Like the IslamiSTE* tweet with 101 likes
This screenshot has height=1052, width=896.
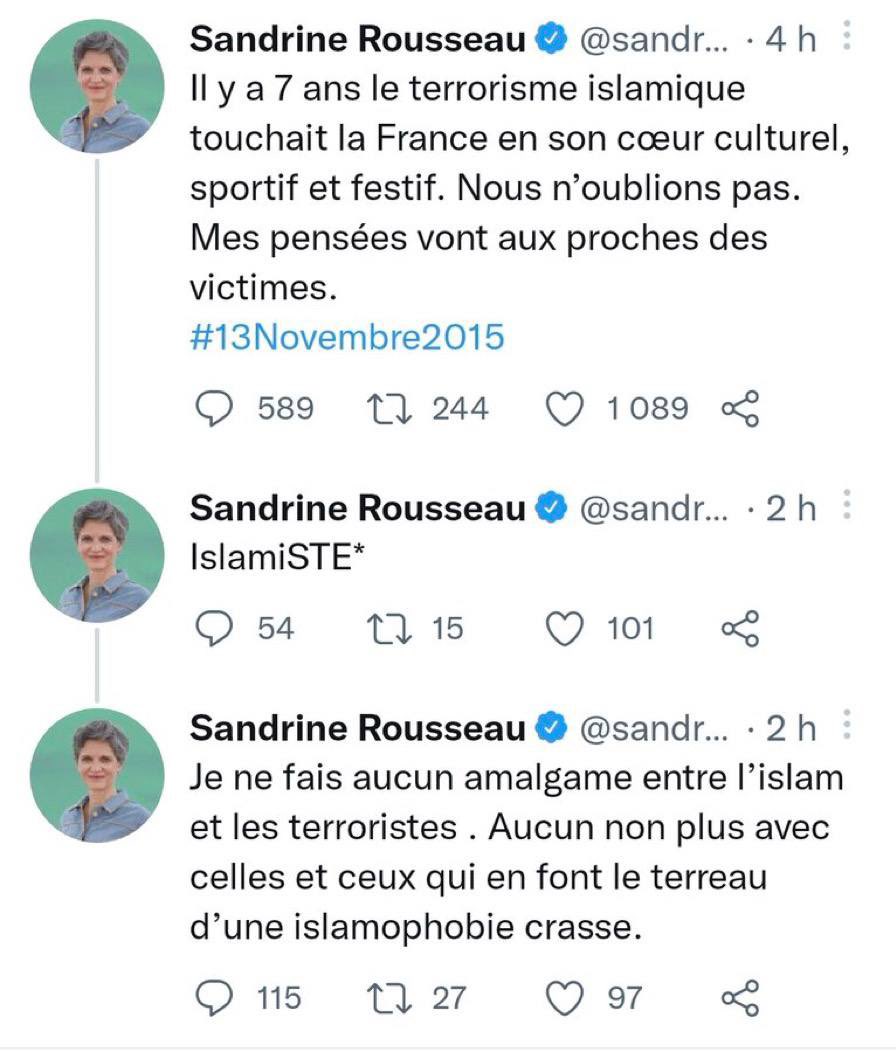[x=564, y=629]
